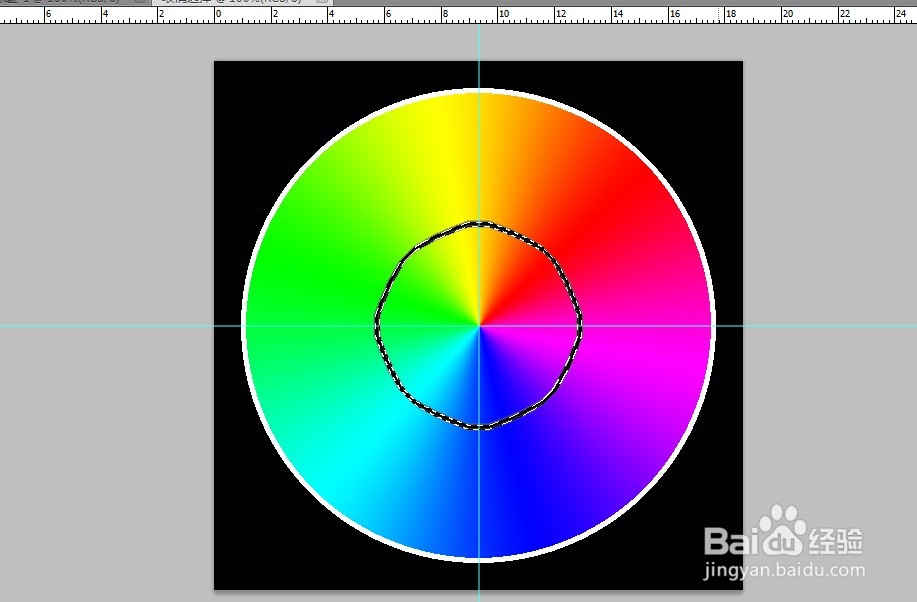Click the guide intersection at the color wheel center
Viewport: 917px width, 602px height.
(479, 325)
